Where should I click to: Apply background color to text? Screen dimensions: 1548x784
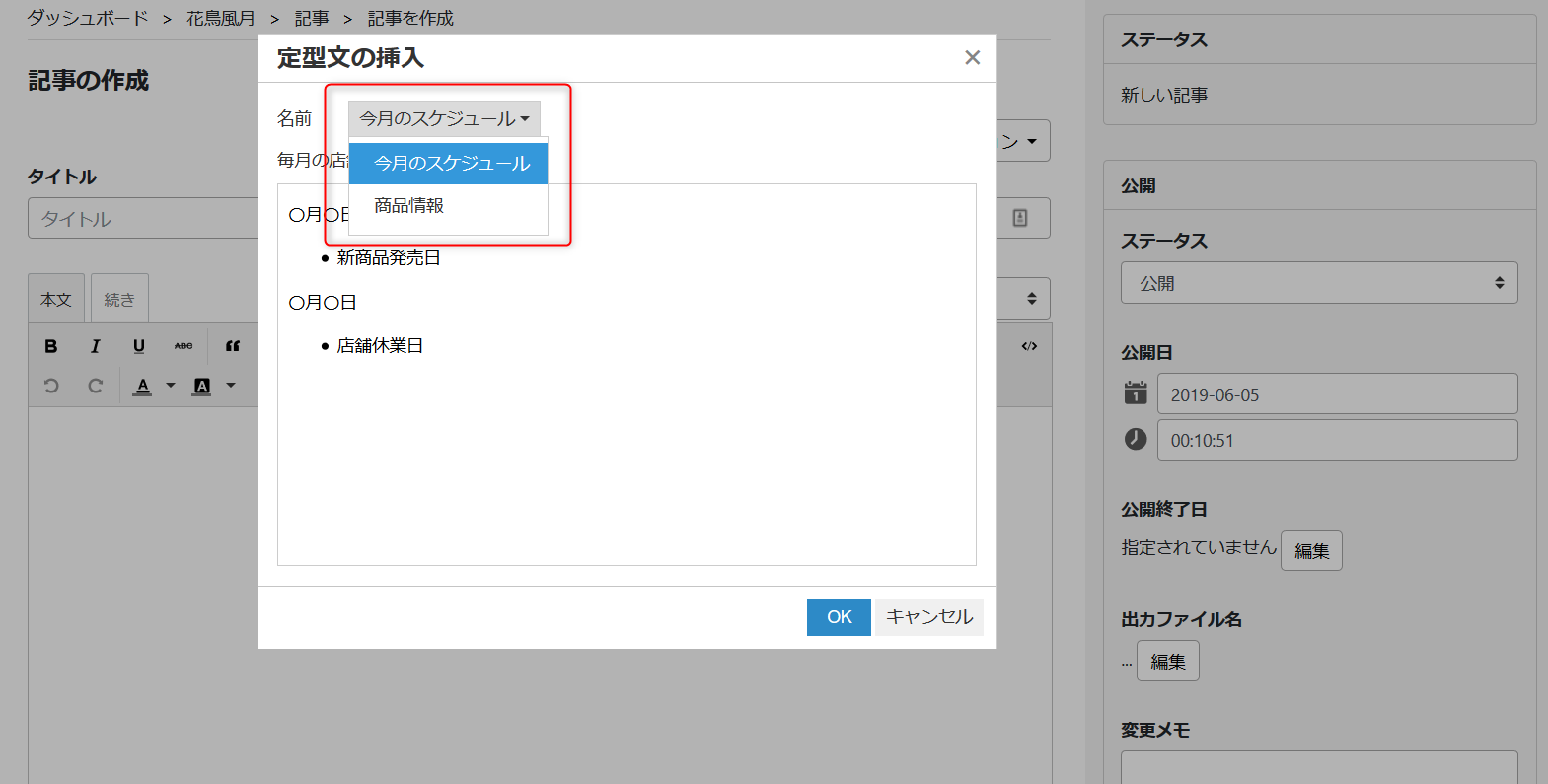tap(202, 386)
